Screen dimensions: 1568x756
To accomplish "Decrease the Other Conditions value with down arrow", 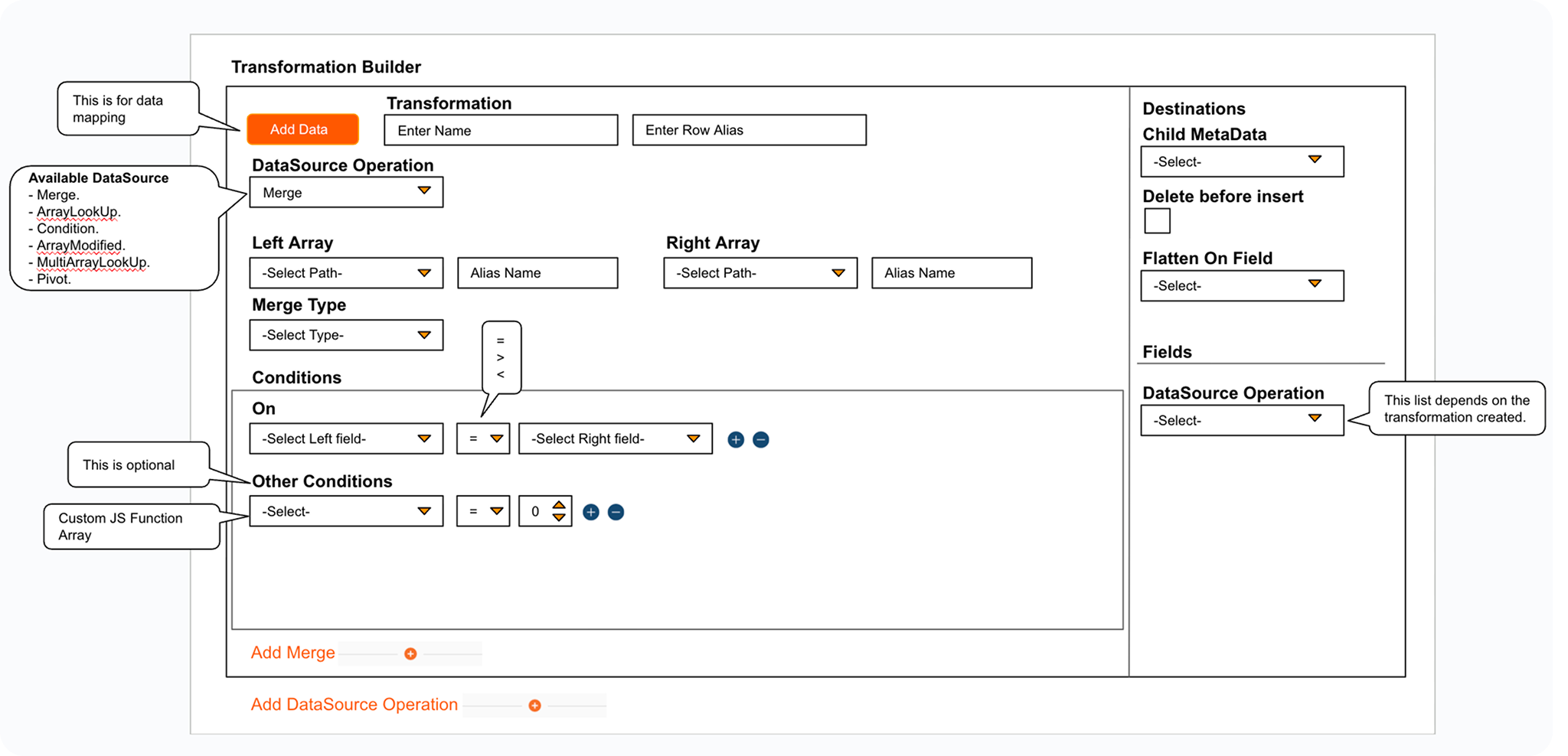I will click(x=559, y=518).
